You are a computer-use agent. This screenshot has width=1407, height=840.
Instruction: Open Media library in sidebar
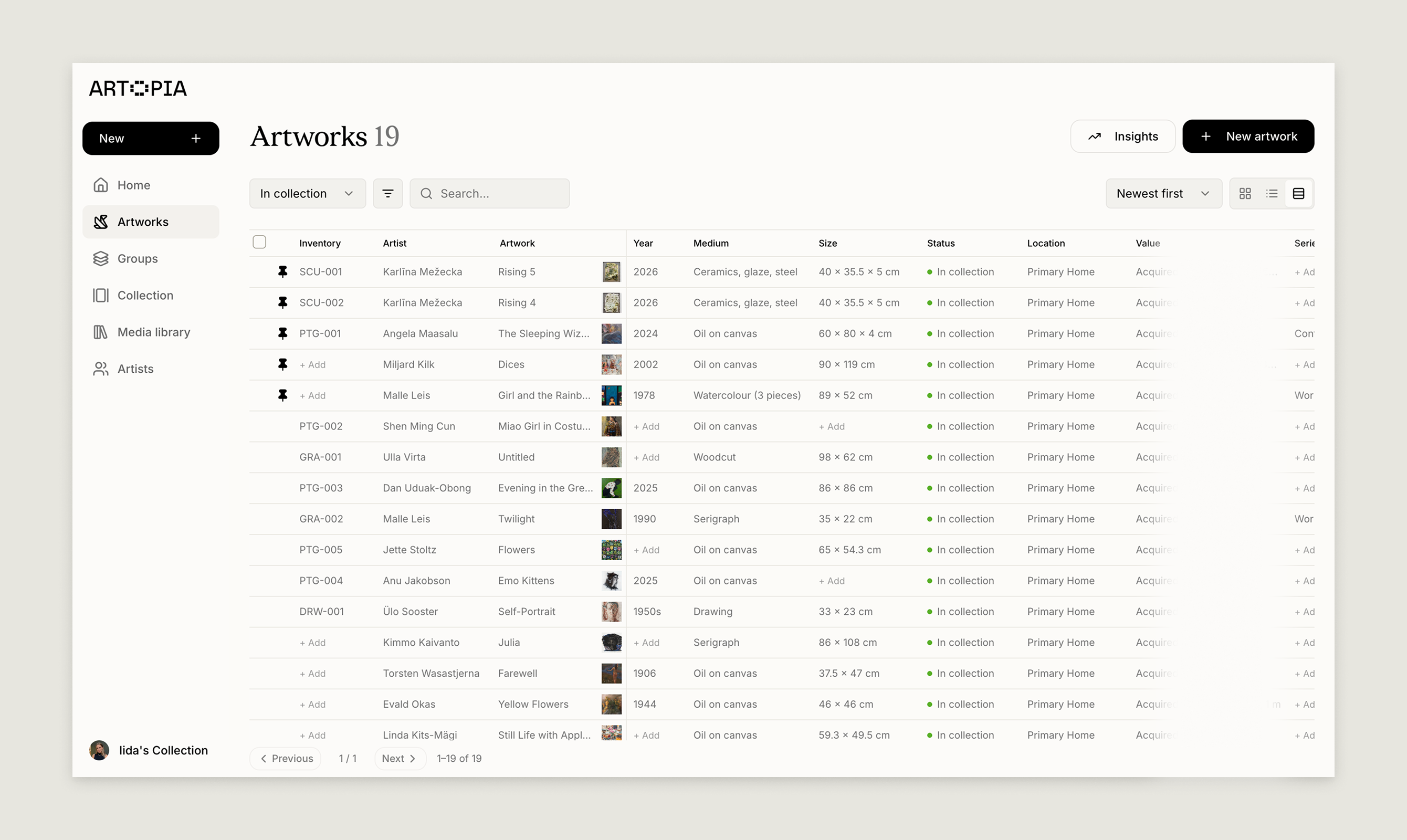[x=151, y=332]
